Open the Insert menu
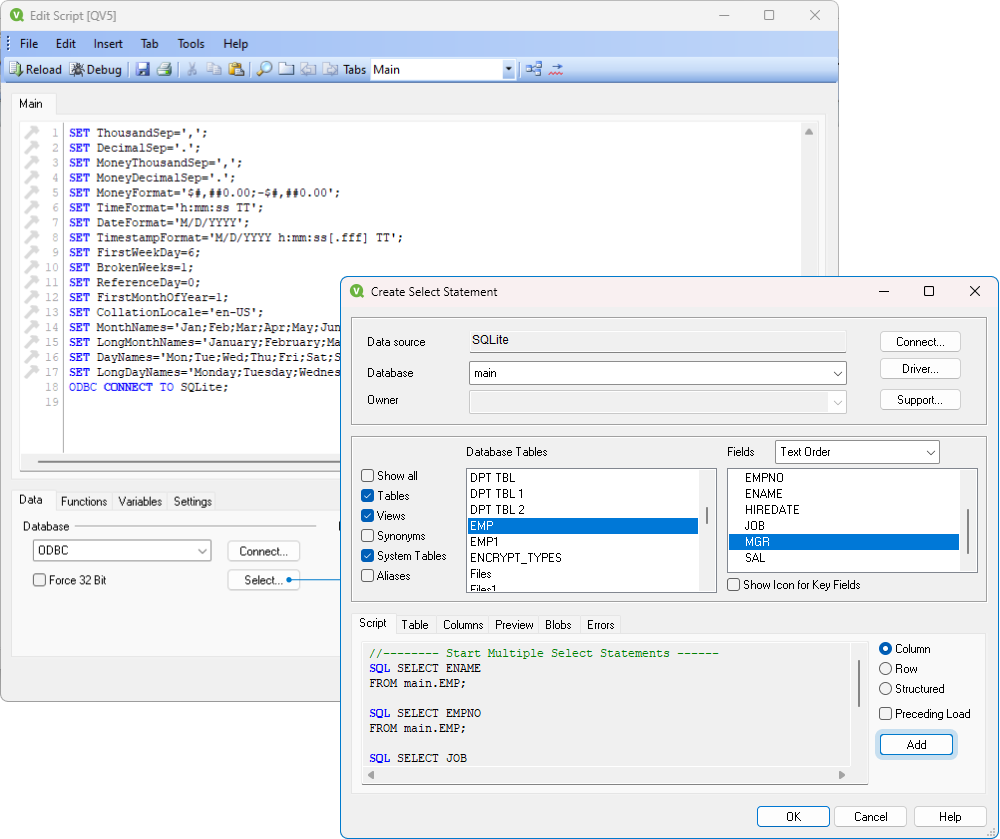The image size is (1000, 839). (108, 43)
